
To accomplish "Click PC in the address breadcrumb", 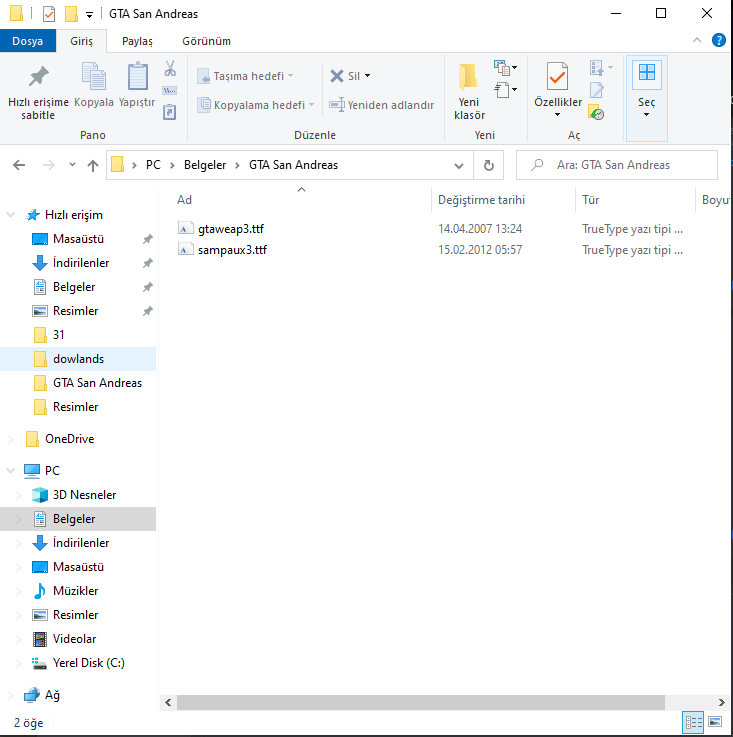I will (153, 165).
